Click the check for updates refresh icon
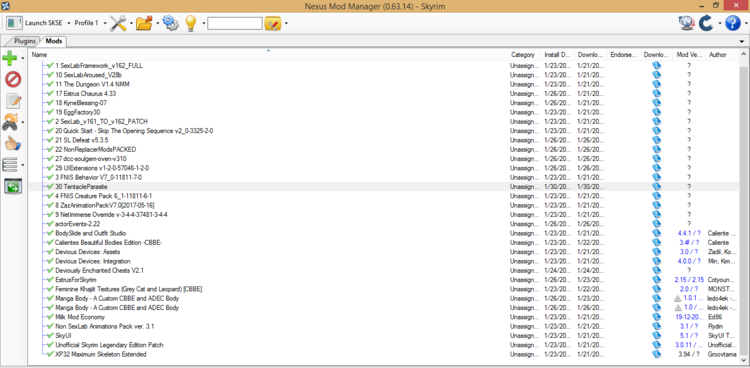The height and width of the screenshot is (368, 750). (x=706, y=23)
